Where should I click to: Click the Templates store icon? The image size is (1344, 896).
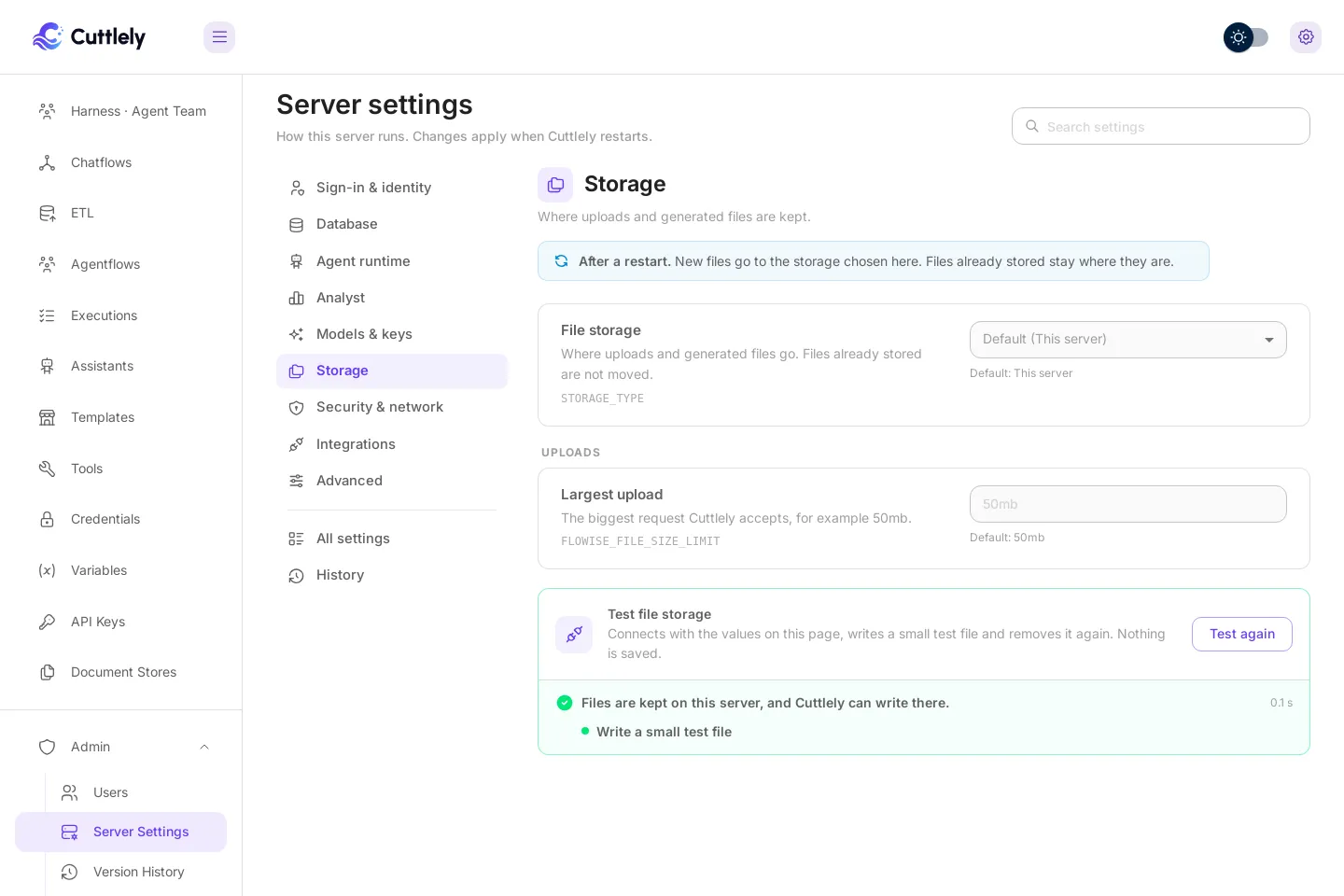pos(47,417)
